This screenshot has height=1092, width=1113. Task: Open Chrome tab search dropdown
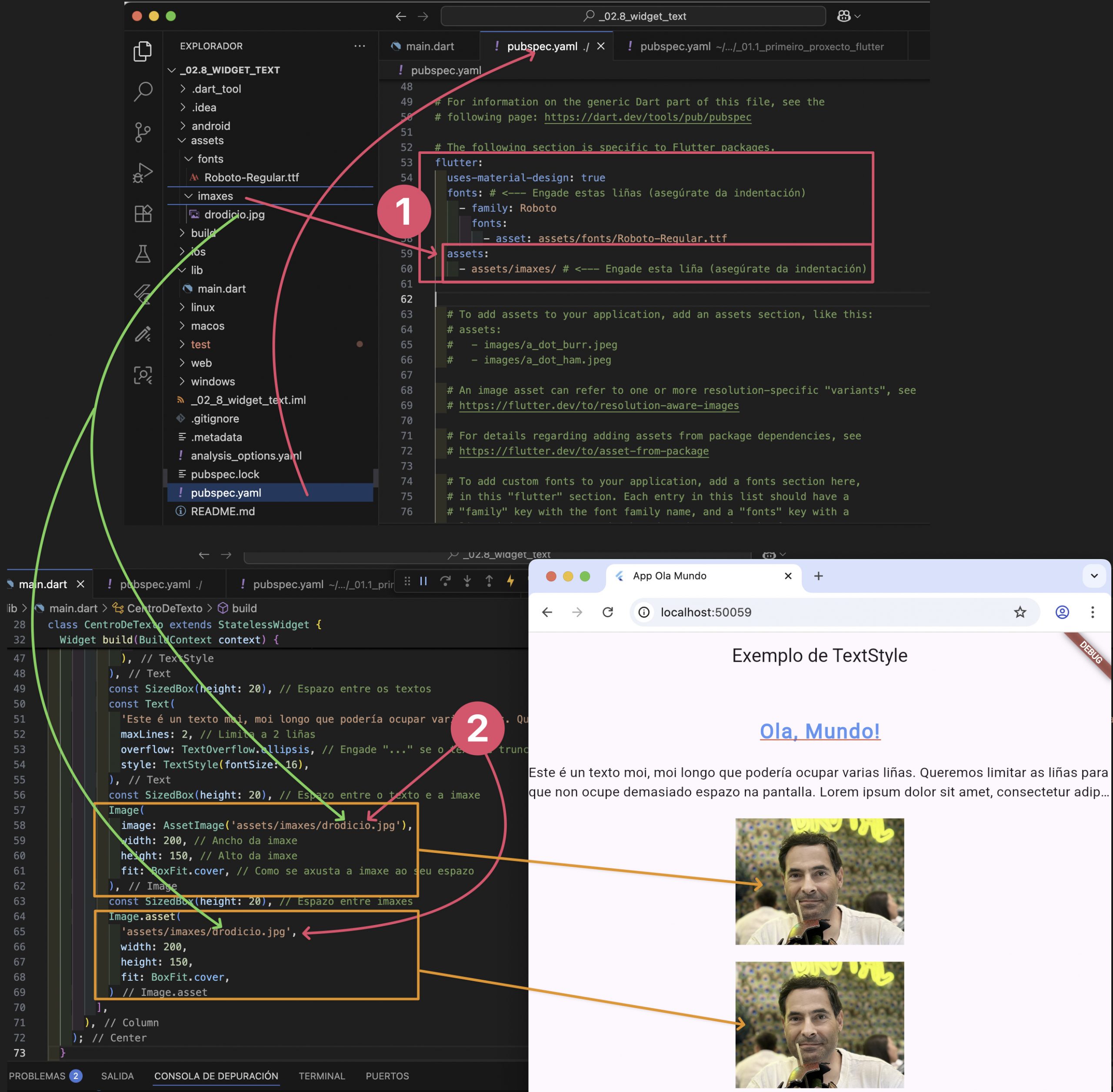coord(1093,576)
